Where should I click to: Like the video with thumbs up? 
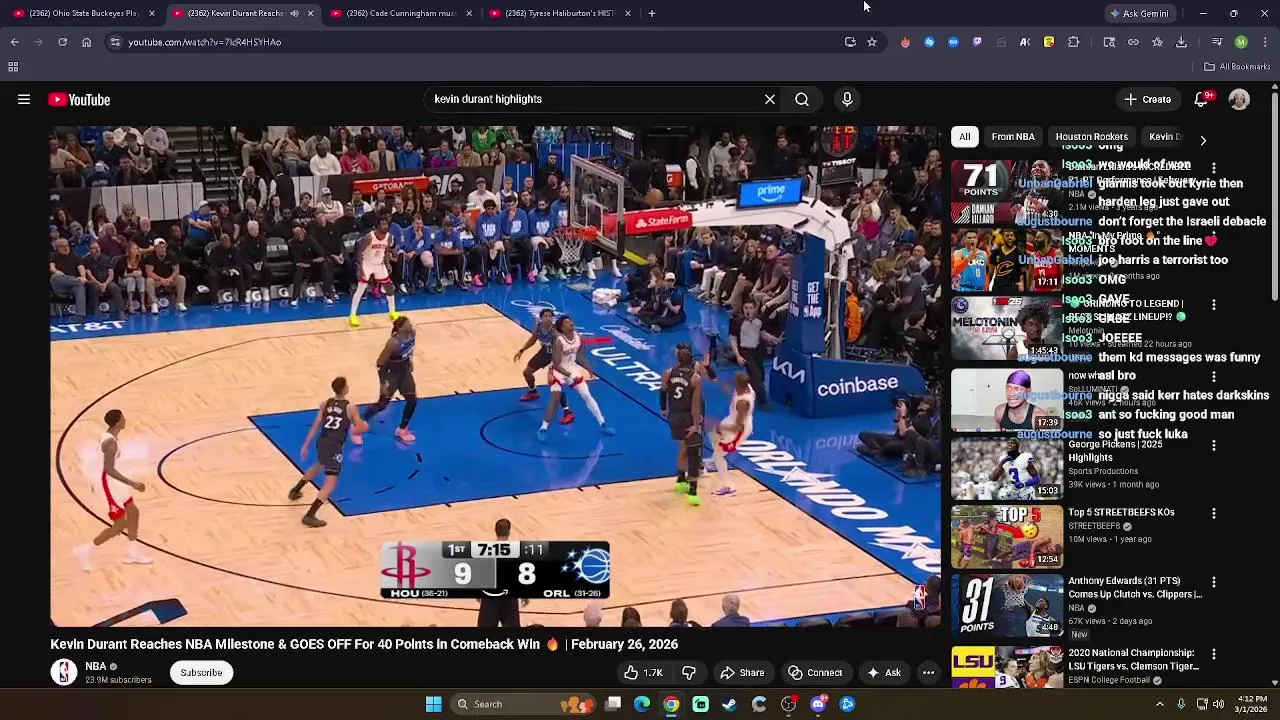(x=643, y=673)
